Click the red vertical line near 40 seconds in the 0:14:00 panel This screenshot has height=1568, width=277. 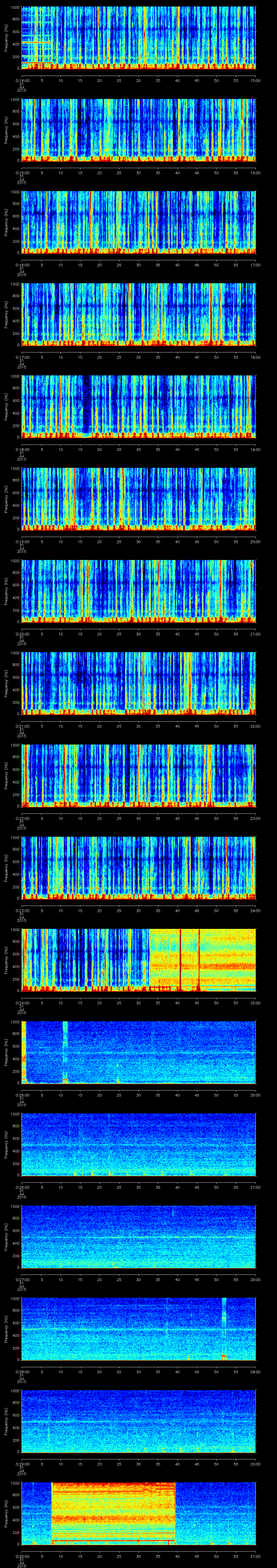[x=178, y=36]
